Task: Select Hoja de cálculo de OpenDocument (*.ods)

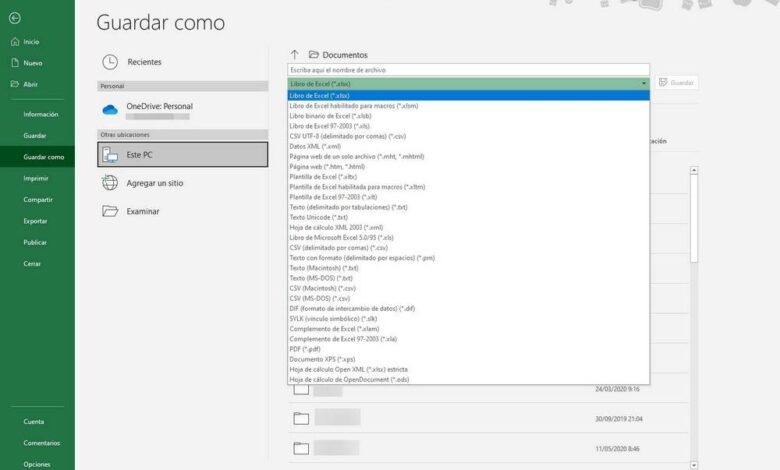Action: tap(469, 379)
